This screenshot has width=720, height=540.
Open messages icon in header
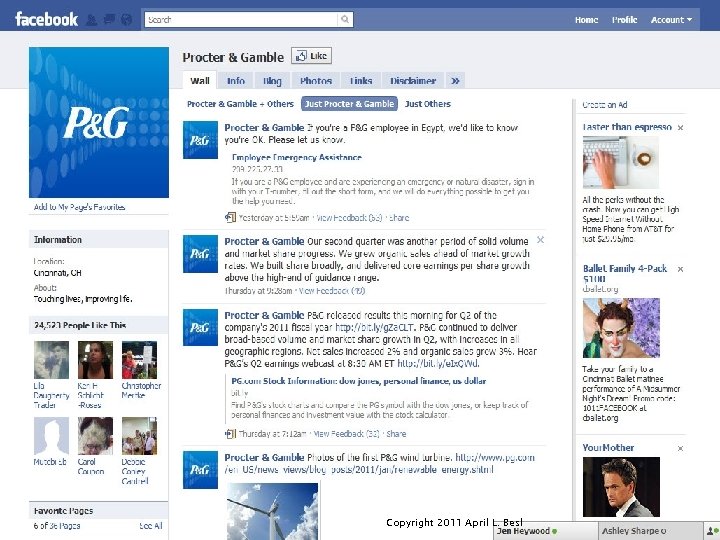click(109, 20)
